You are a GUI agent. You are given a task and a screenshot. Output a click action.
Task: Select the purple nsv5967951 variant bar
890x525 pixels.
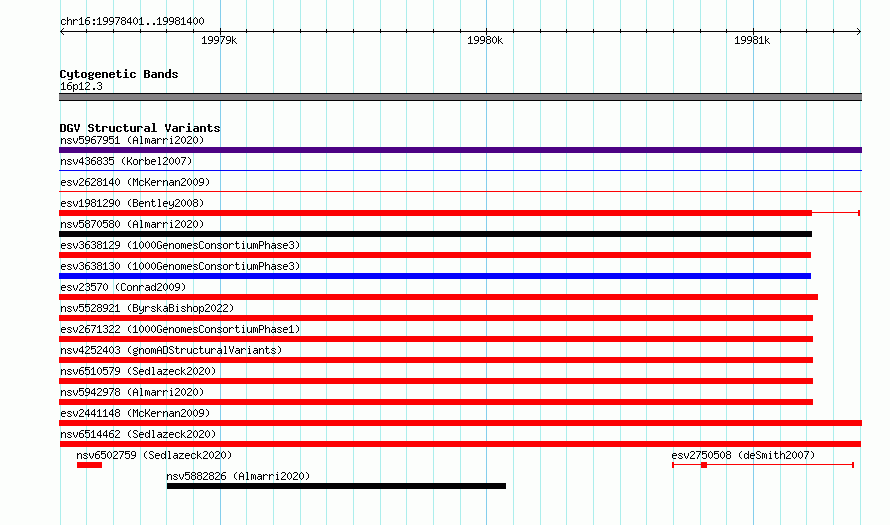pos(460,150)
